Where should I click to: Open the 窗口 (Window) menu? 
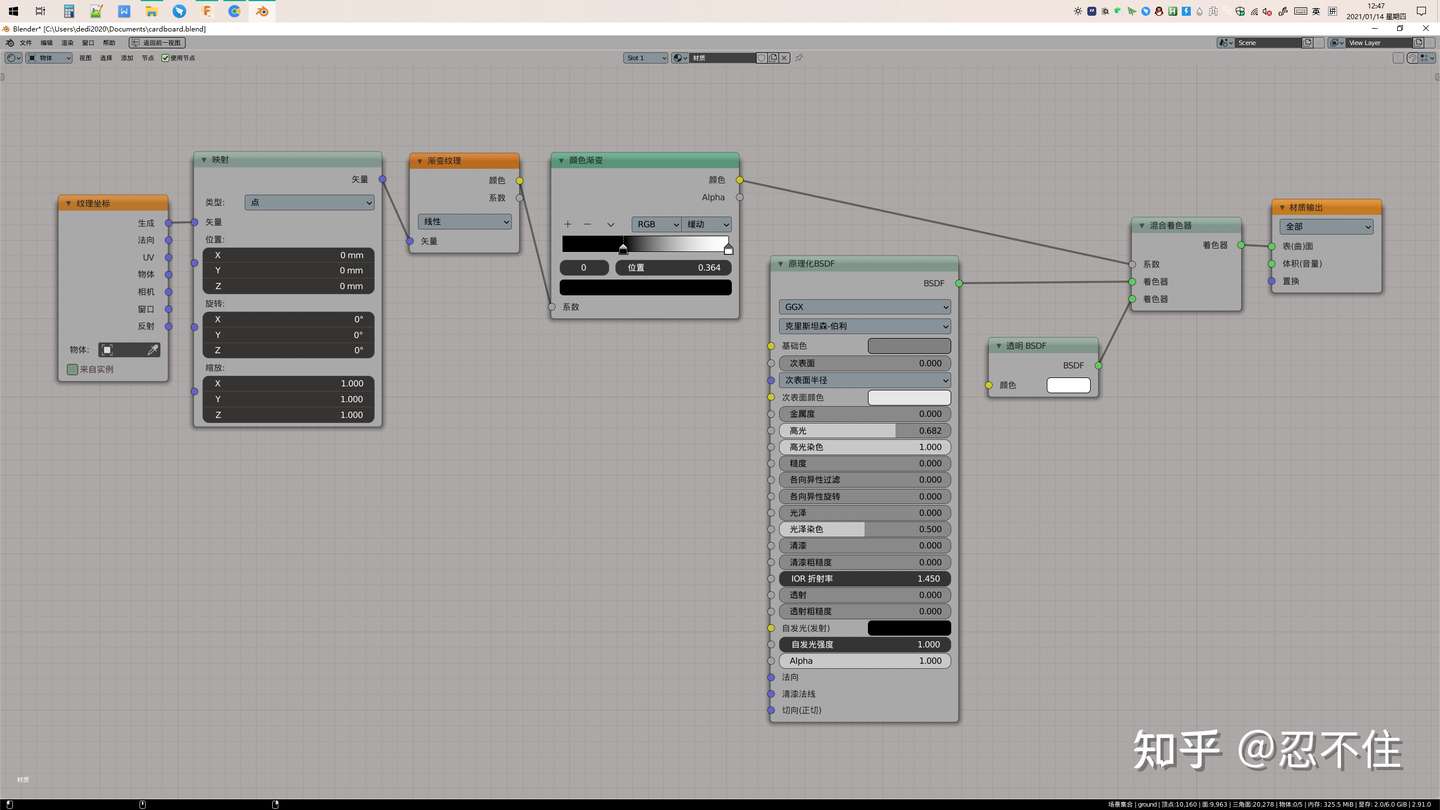click(x=88, y=43)
